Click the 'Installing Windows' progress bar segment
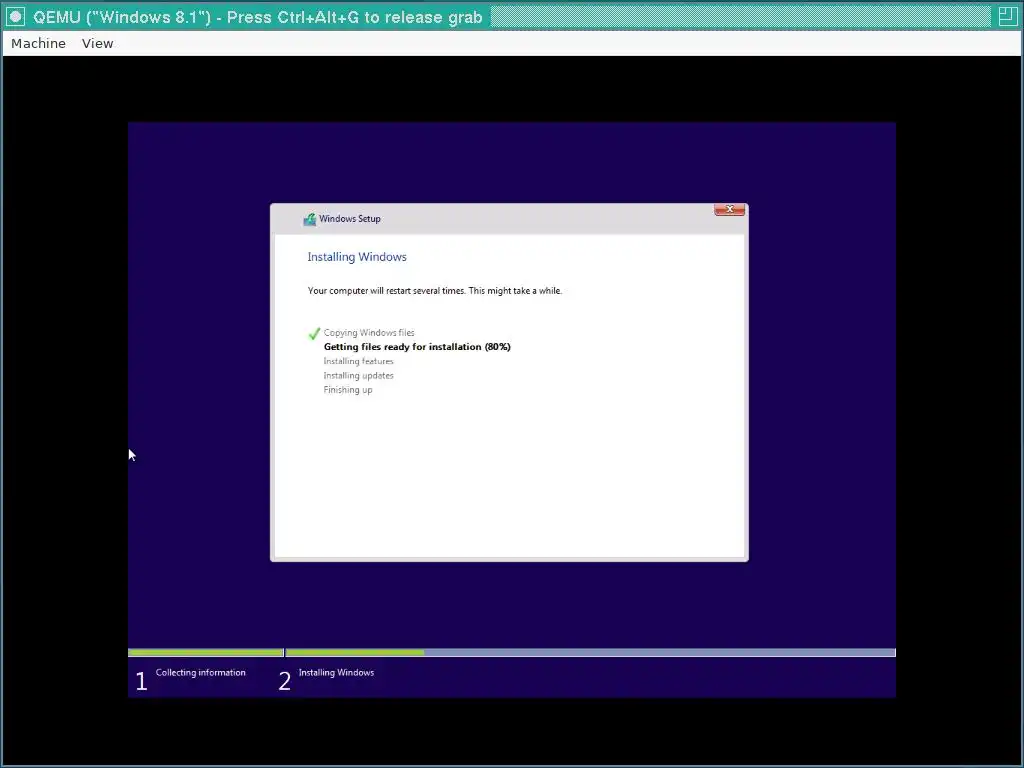1024x768 pixels. (590, 652)
